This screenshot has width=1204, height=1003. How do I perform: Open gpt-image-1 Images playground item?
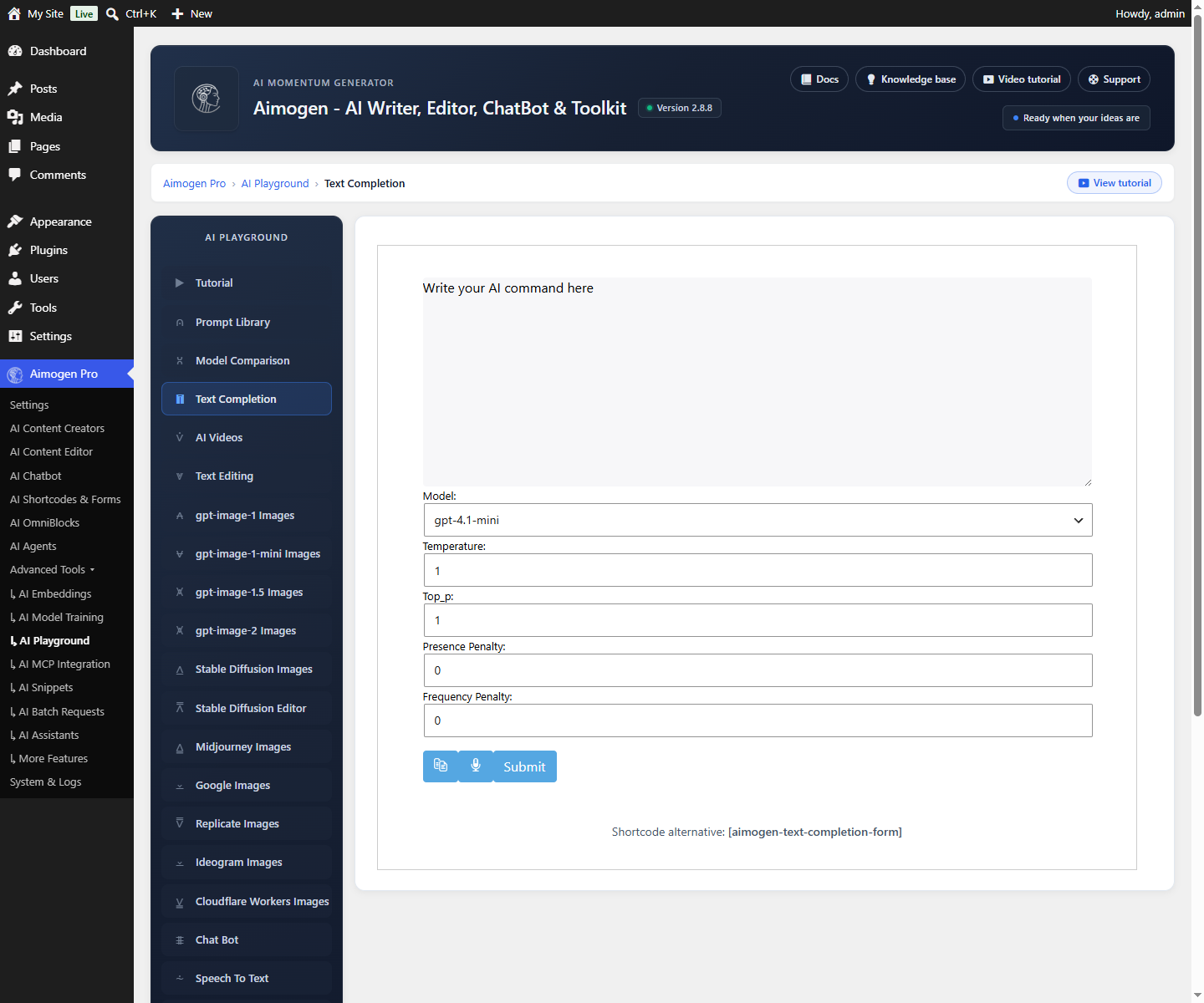(x=247, y=515)
